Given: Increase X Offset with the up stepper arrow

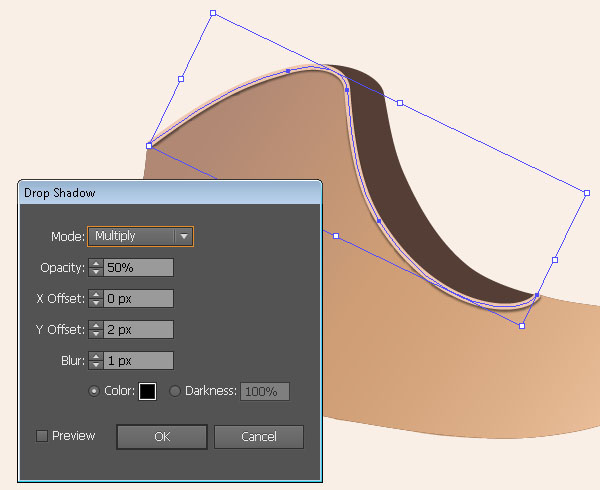Looking at the screenshot, I should tap(96, 294).
